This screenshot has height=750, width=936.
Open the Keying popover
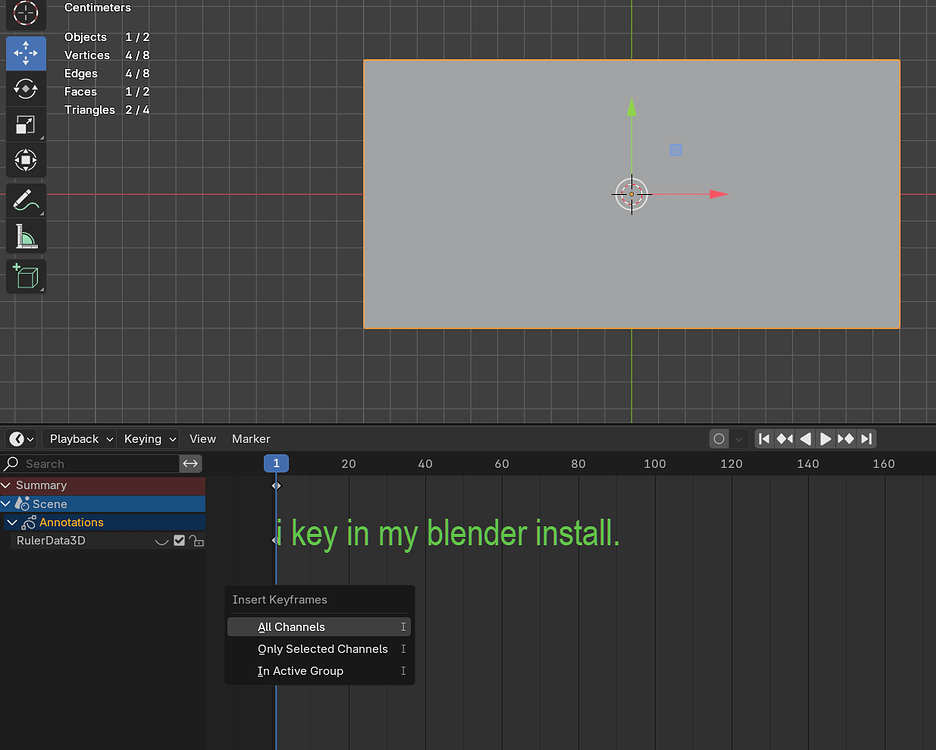coord(149,439)
